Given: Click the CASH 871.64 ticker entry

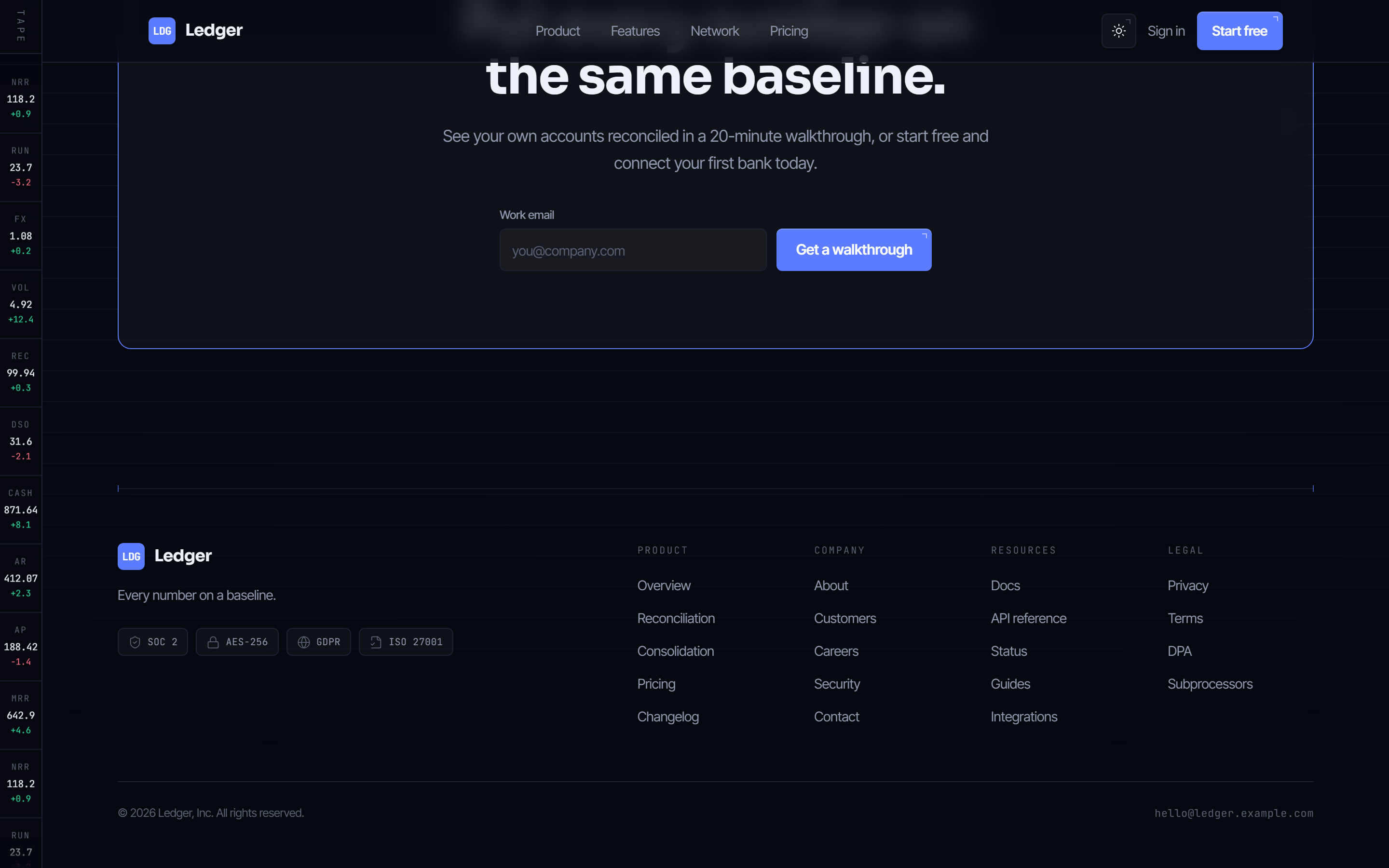Looking at the screenshot, I should click(x=21, y=509).
